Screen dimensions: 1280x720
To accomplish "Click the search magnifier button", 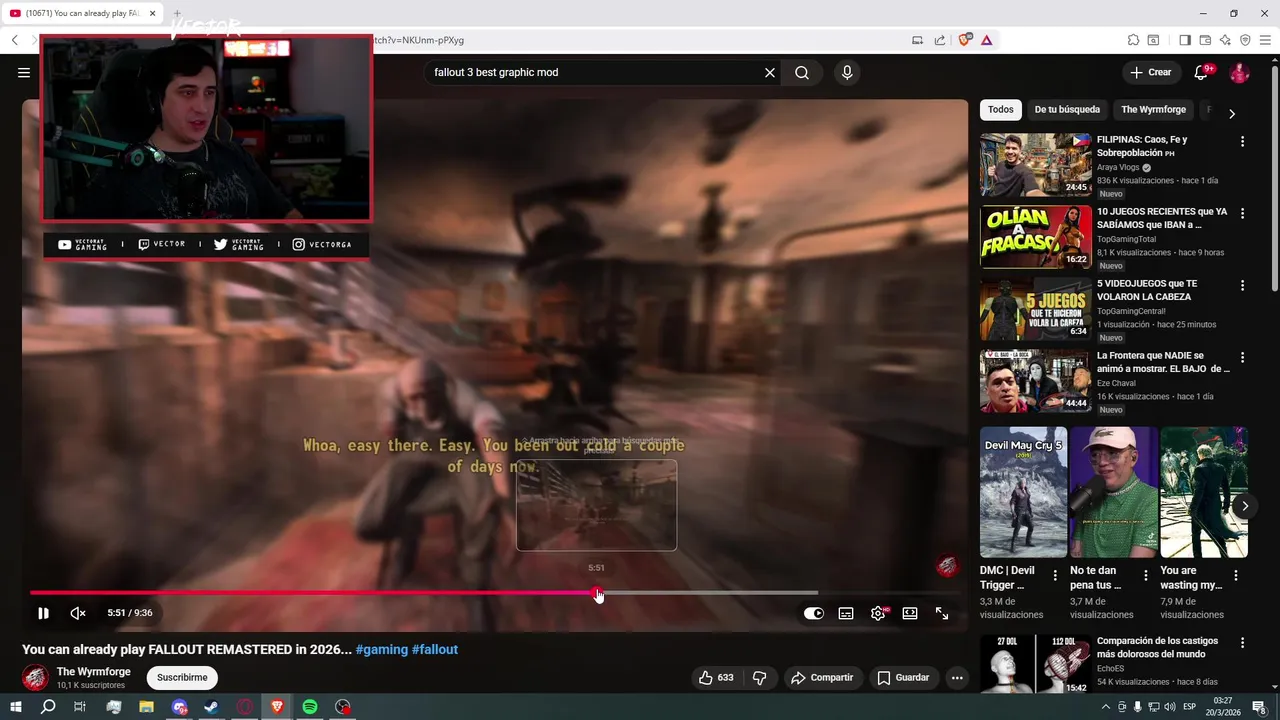I will (x=802, y=72).
